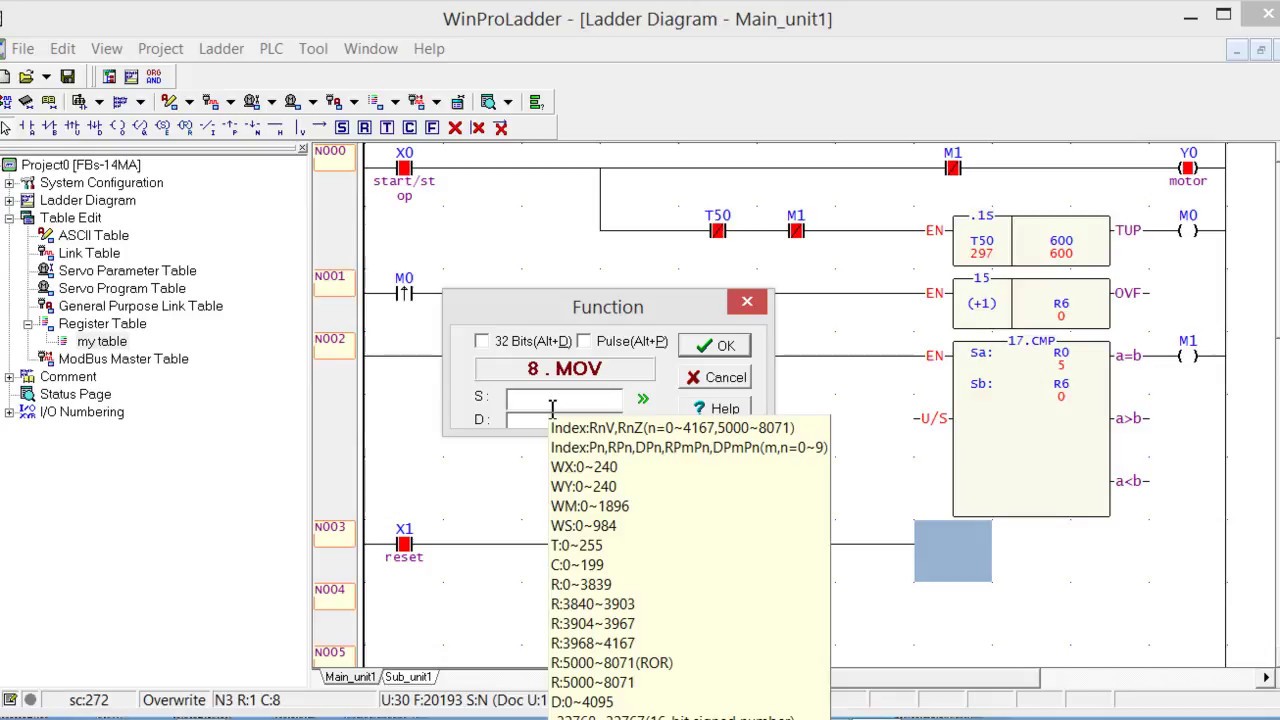Insert a horizontal line with H tool

pos(275,127)
